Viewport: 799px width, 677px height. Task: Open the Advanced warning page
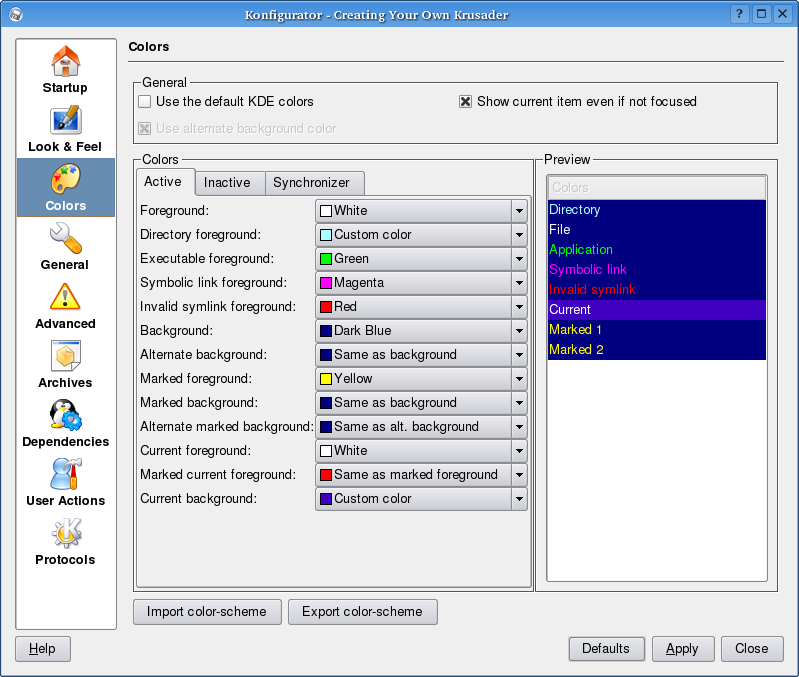tap(65, 306)
